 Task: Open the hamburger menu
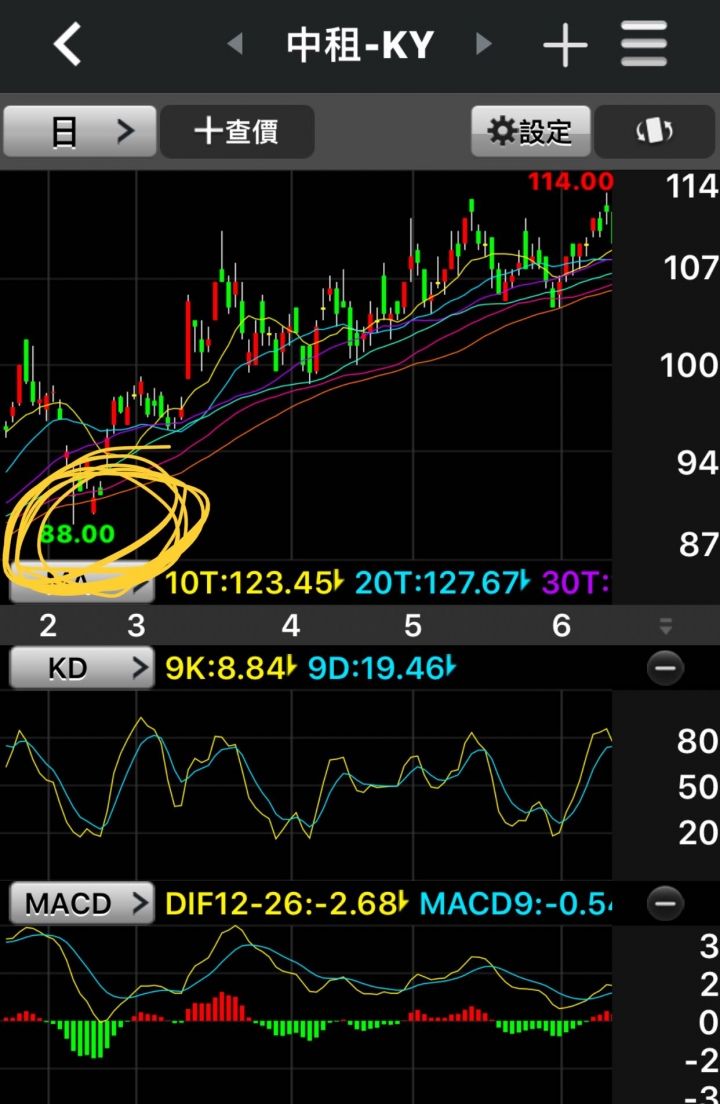644,44
